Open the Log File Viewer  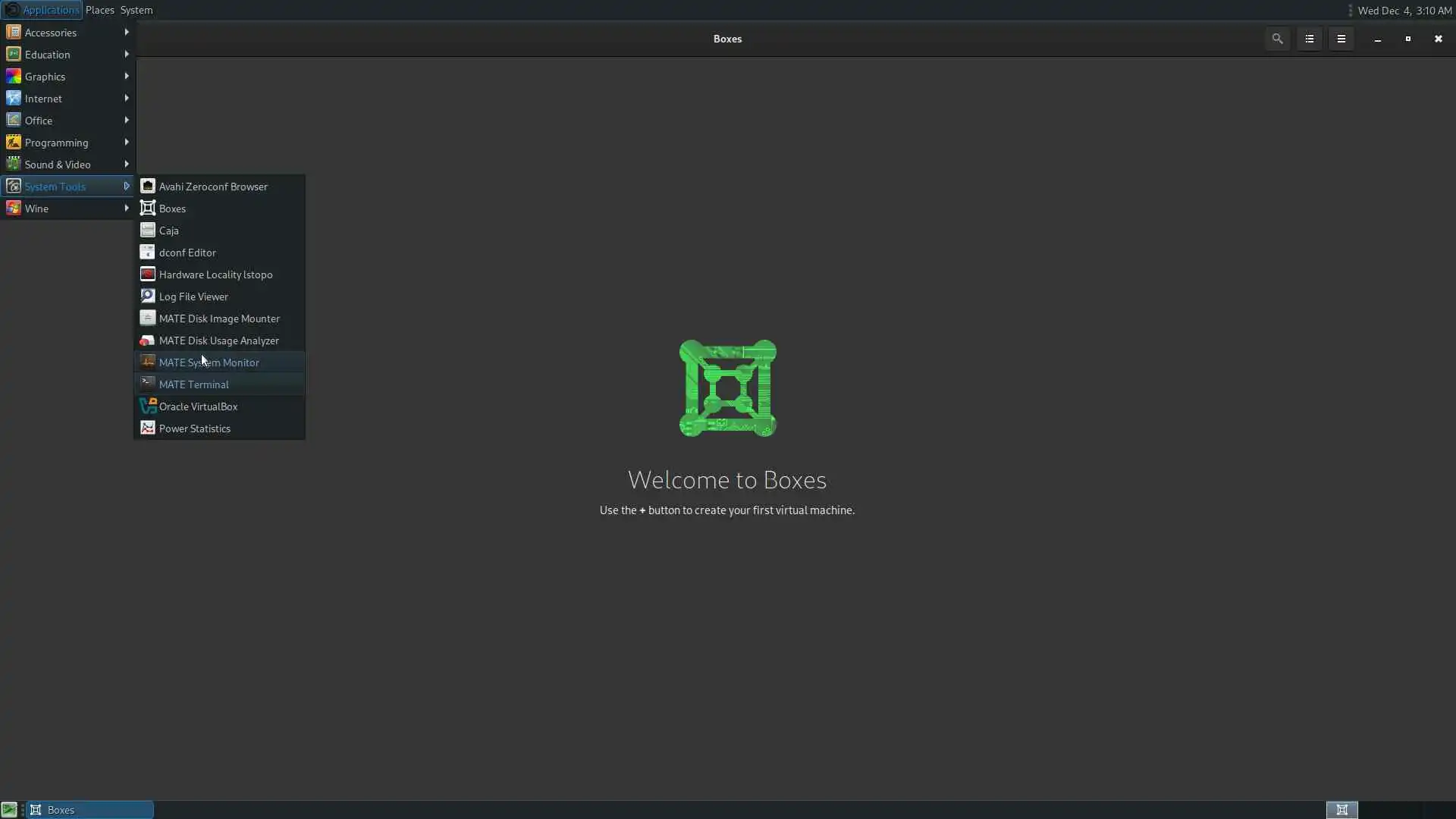click(193, 297)
